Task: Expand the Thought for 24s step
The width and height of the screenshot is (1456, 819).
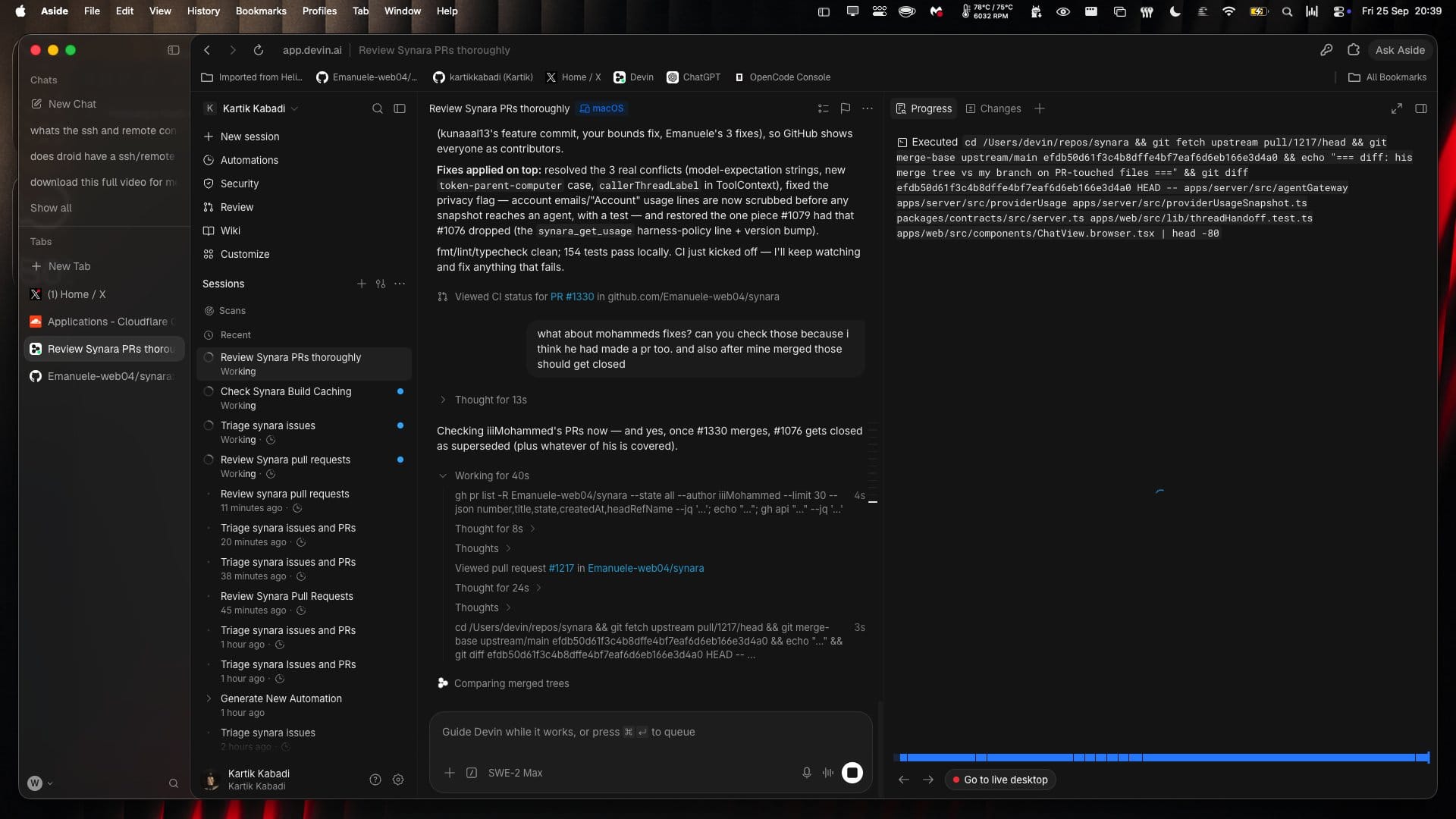Action: (x=498, y=588)
